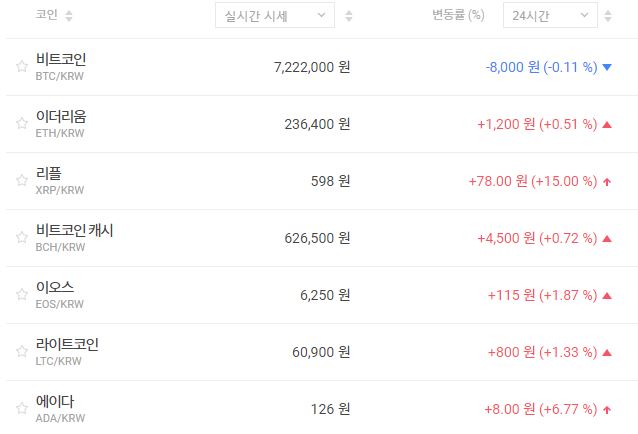This screenshot has width=638, height=434.
Task: Mark Litecoin LTC/KRW with the star
Action: click(21, 352)
